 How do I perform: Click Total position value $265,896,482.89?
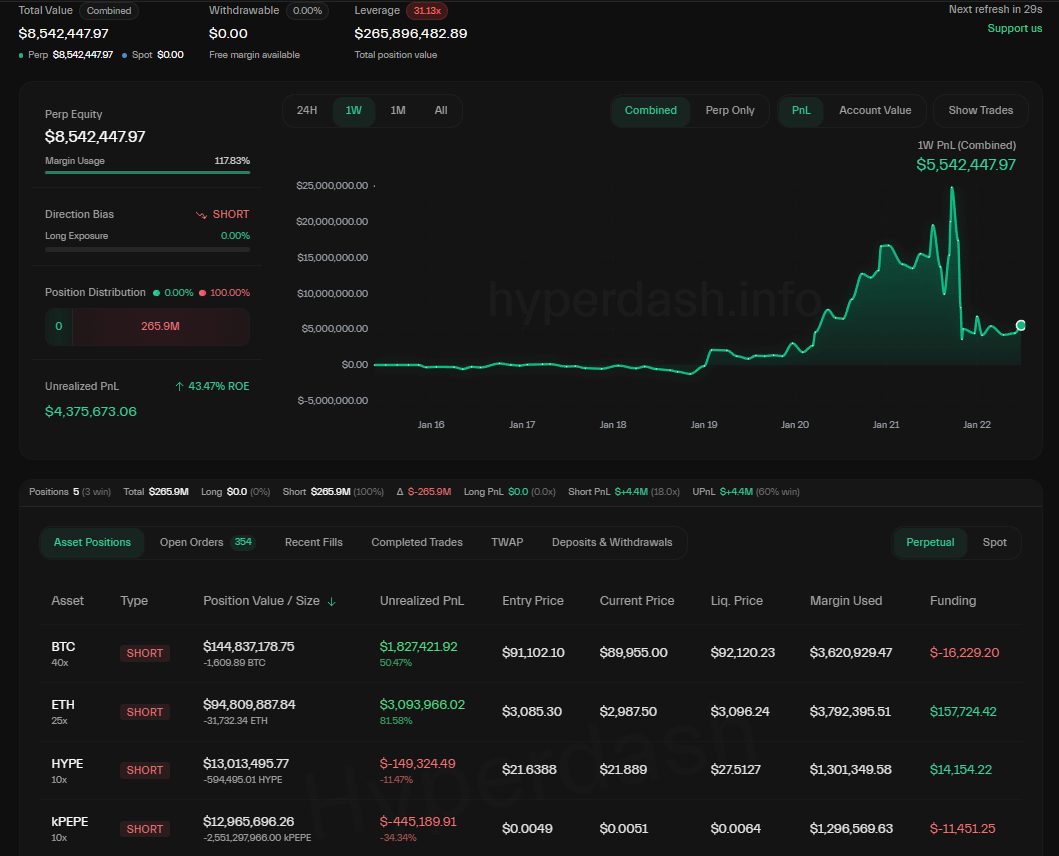(x=411, y=33)
